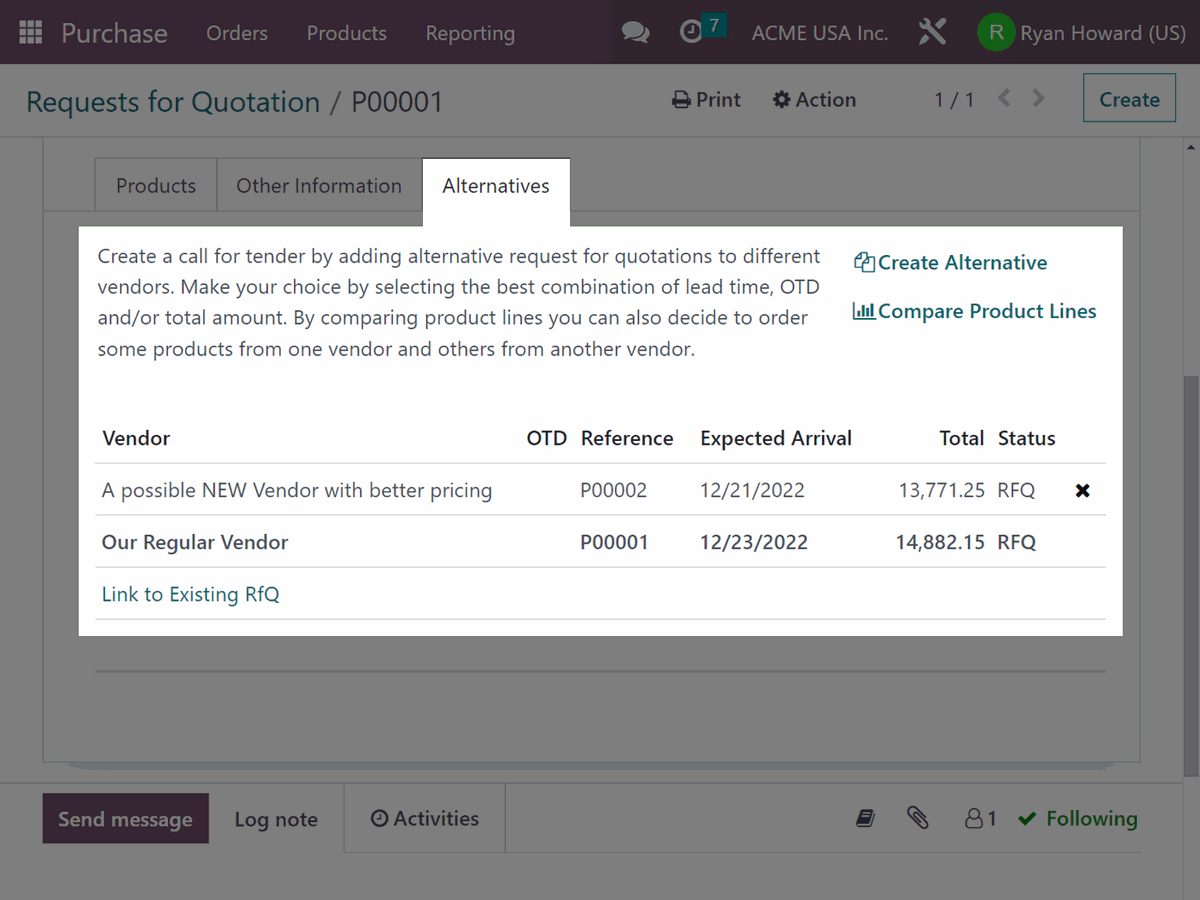Click the Vendor column header

pyautogui.click(x=136, y=438)
